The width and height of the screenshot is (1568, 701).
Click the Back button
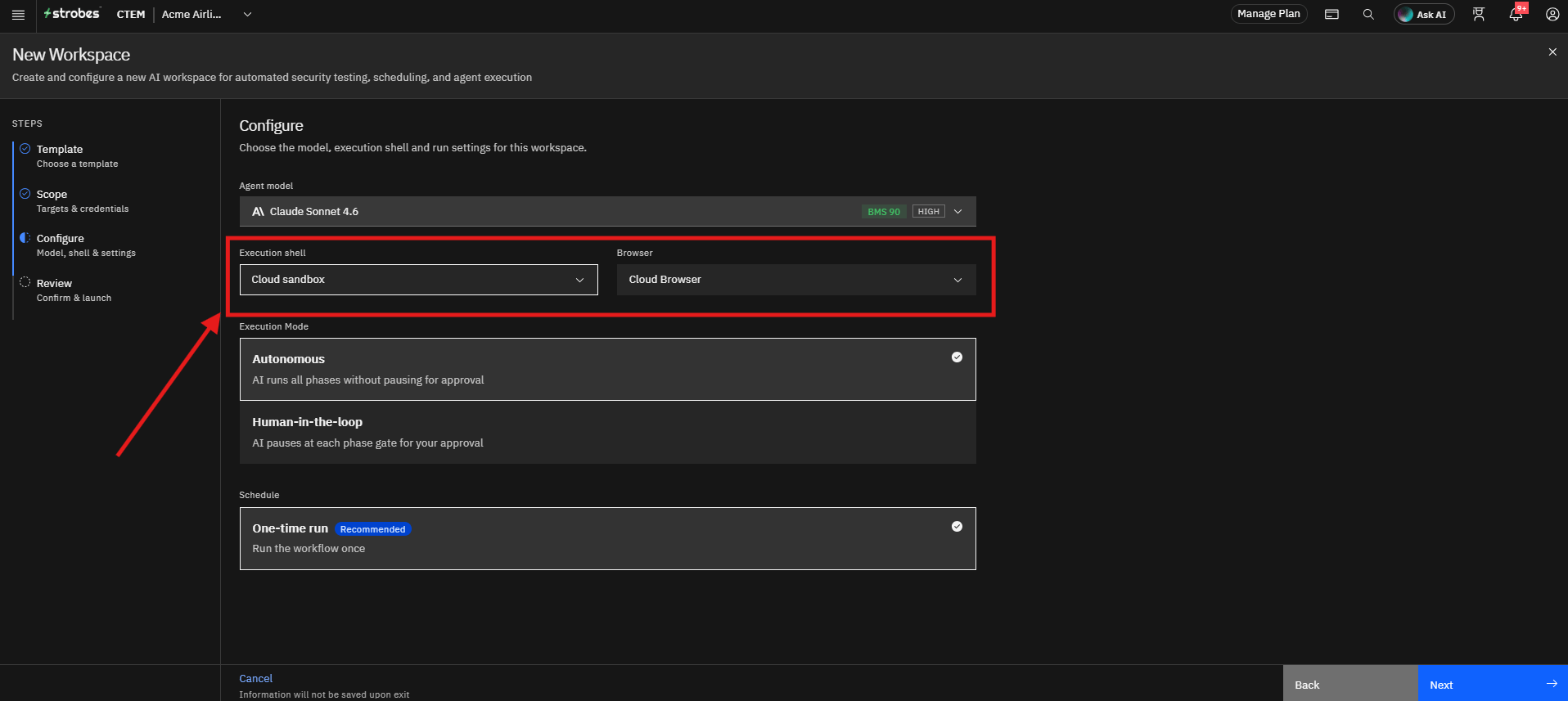(x=1350, y=684)
